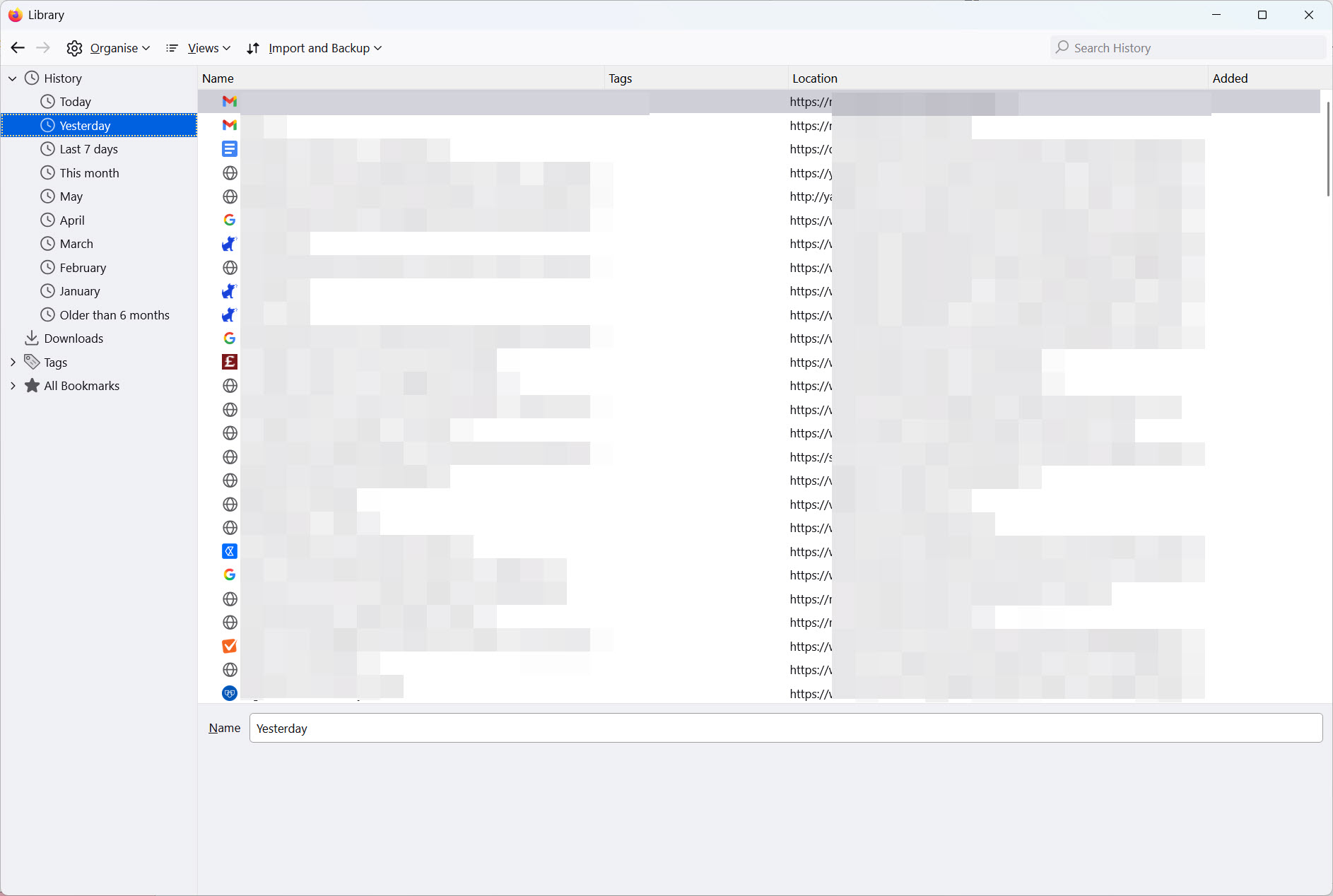
Task: Click the Tags label icon
Action: [x=32, y=362]
